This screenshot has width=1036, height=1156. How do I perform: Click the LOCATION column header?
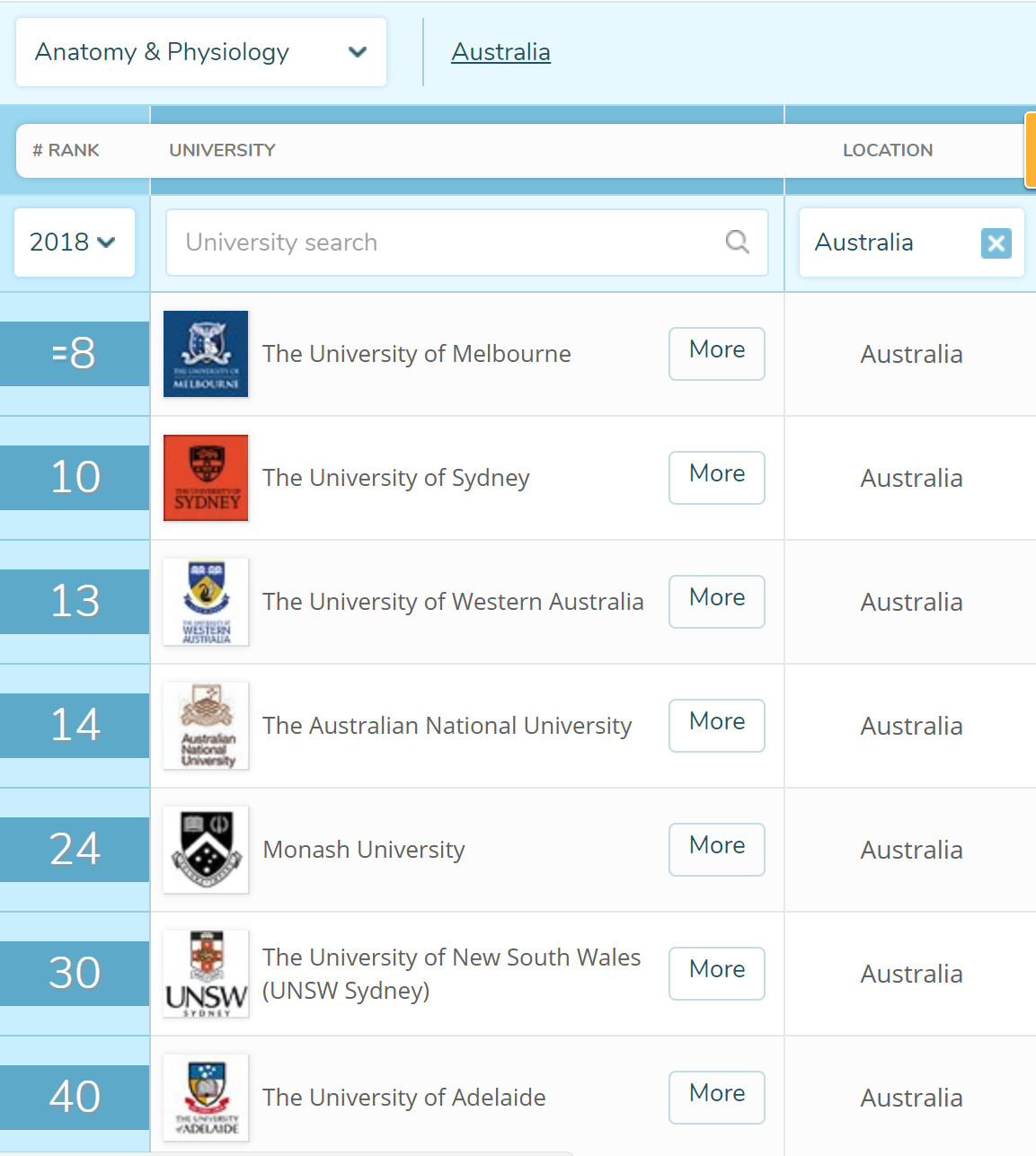[888, 150]
